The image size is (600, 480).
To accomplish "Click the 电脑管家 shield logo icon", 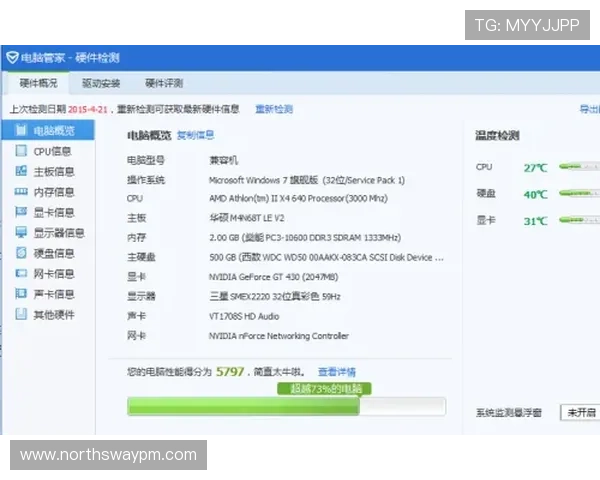I will (12, 57).
